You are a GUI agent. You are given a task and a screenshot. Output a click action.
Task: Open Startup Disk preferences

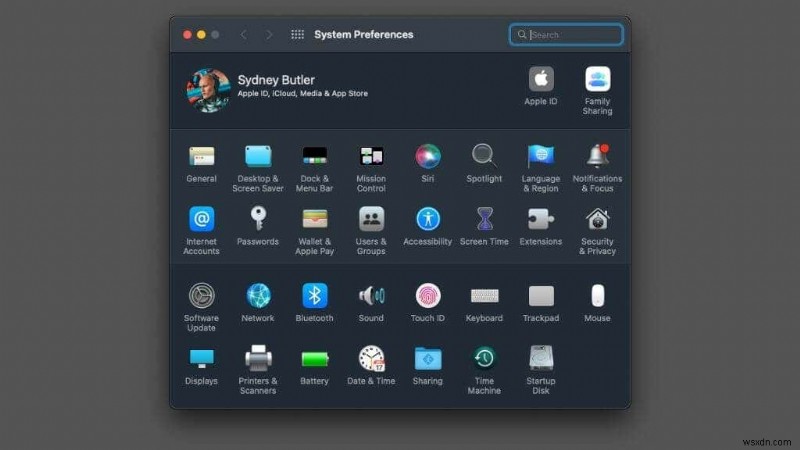[541, 359]
